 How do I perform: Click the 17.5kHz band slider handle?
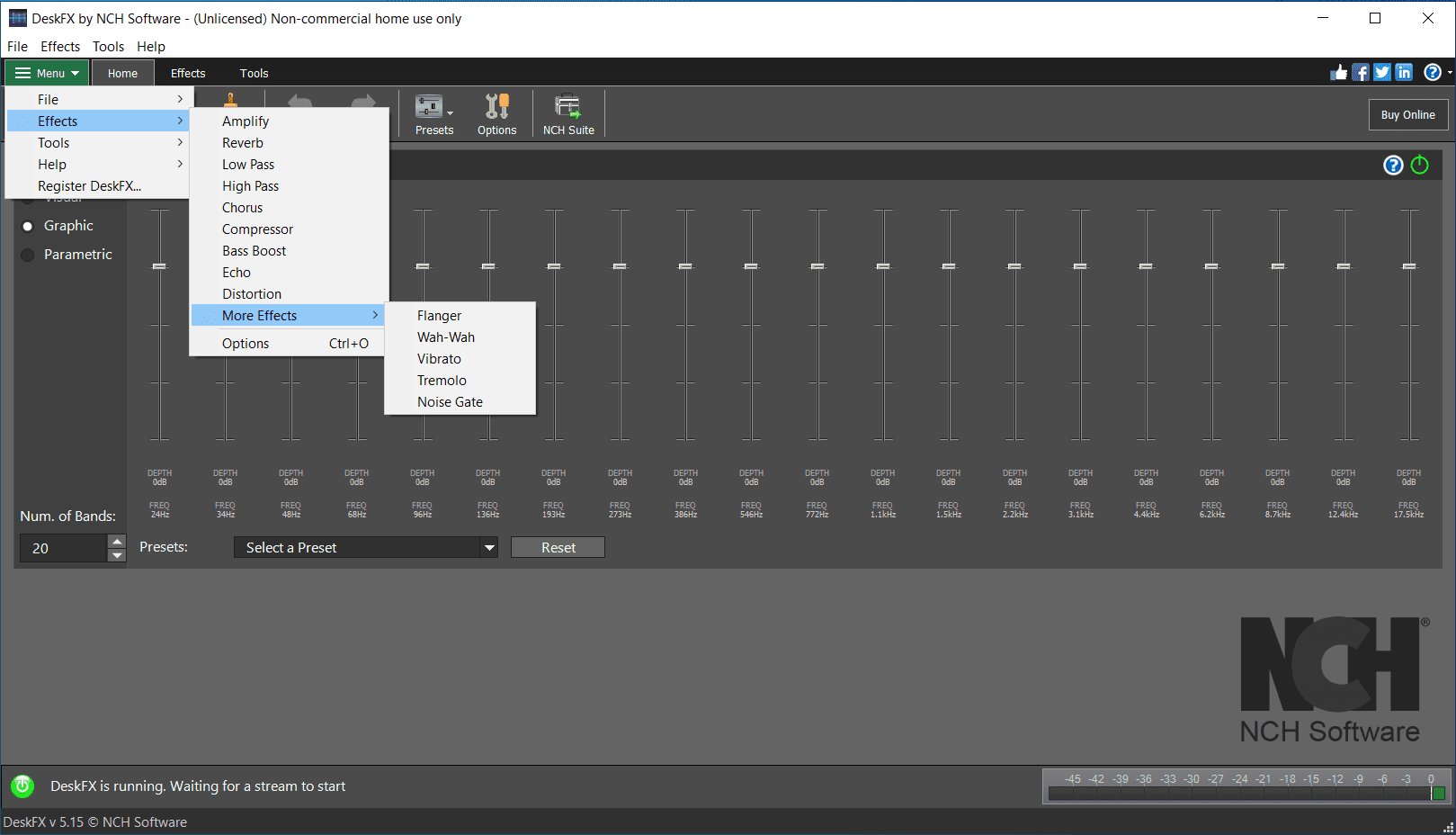click(x=1409, y=266)
